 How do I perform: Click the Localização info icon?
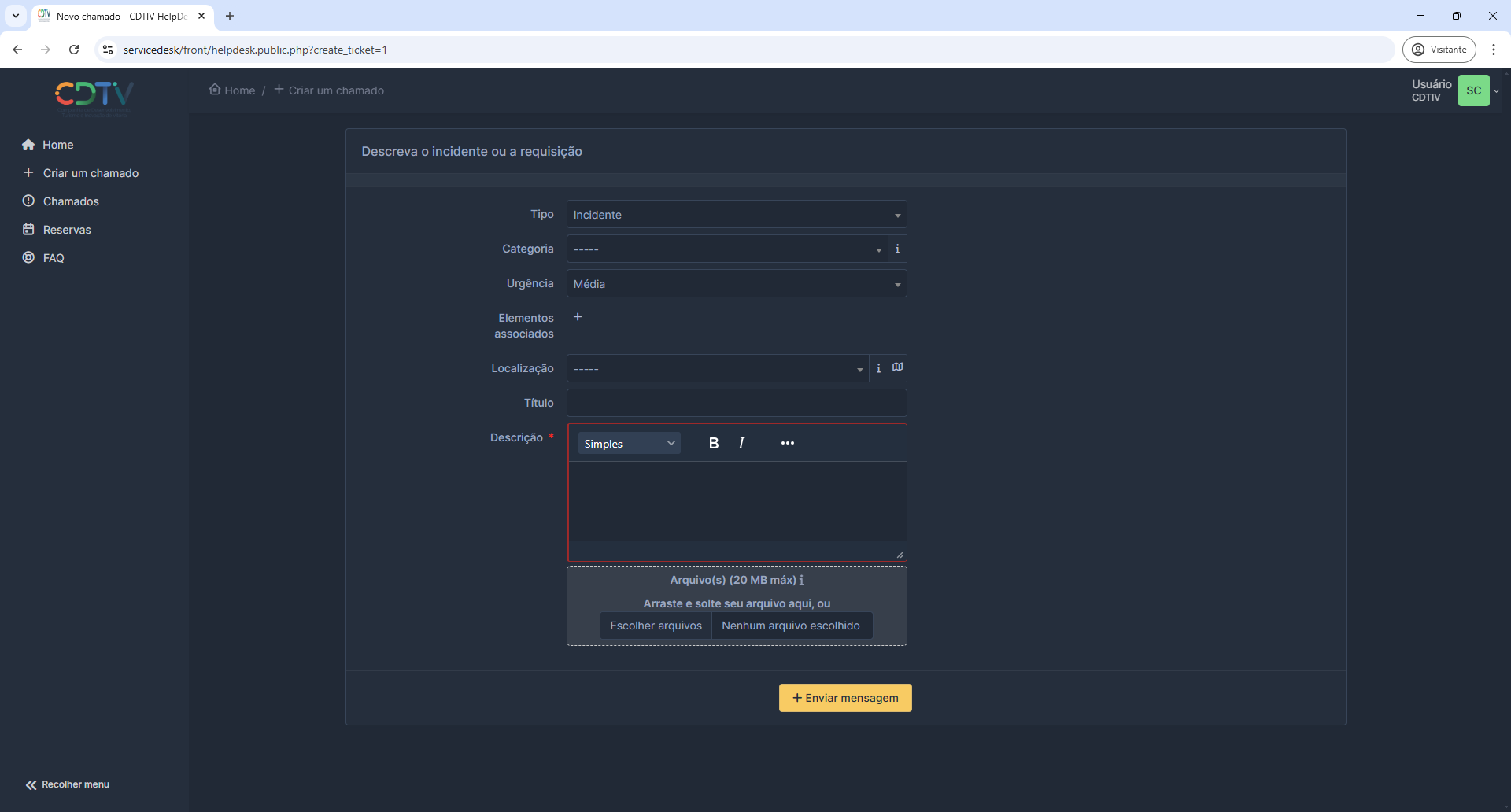(x=878, y=369)
